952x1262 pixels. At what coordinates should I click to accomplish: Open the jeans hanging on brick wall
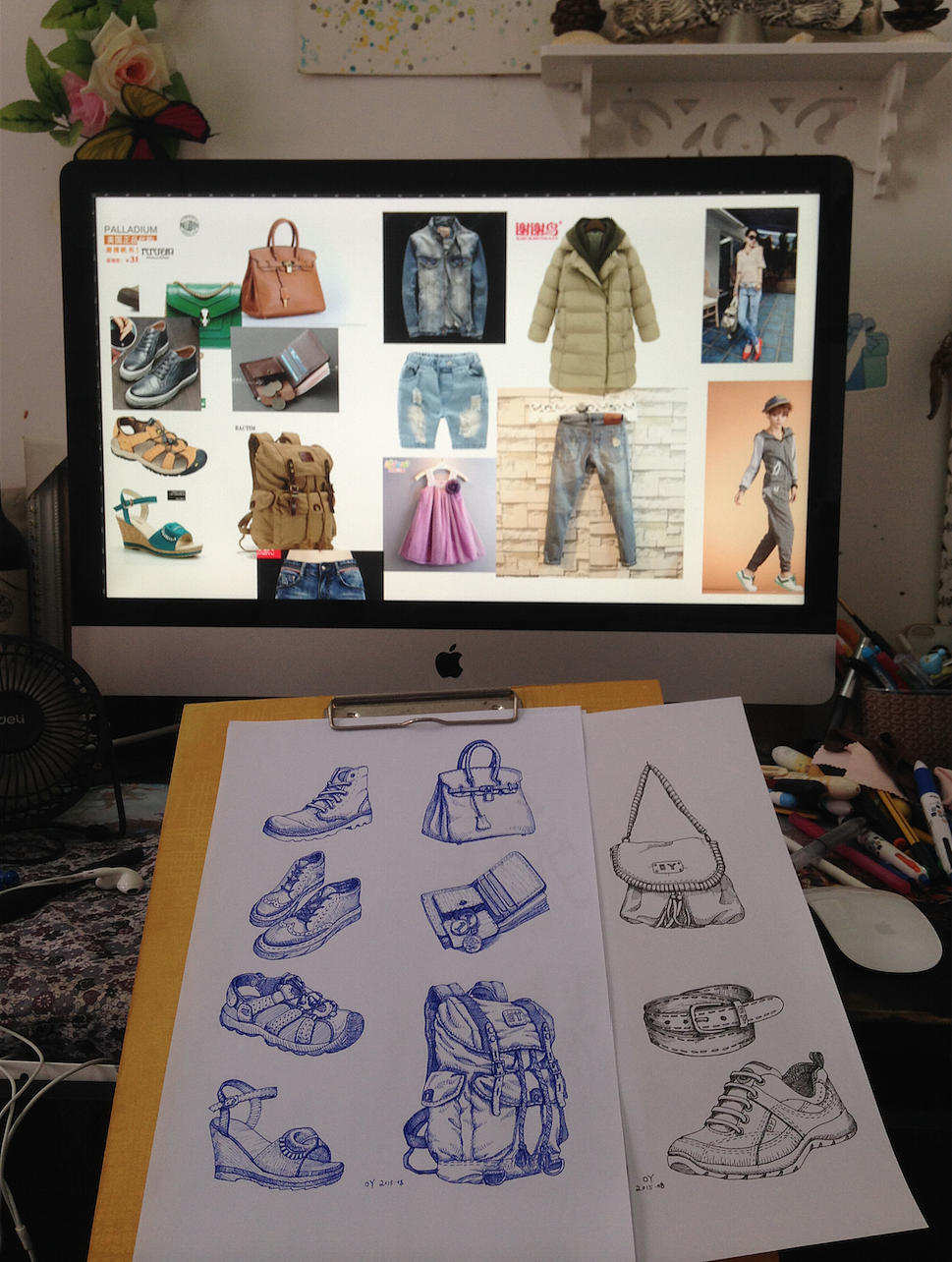(x=590, y=484)
